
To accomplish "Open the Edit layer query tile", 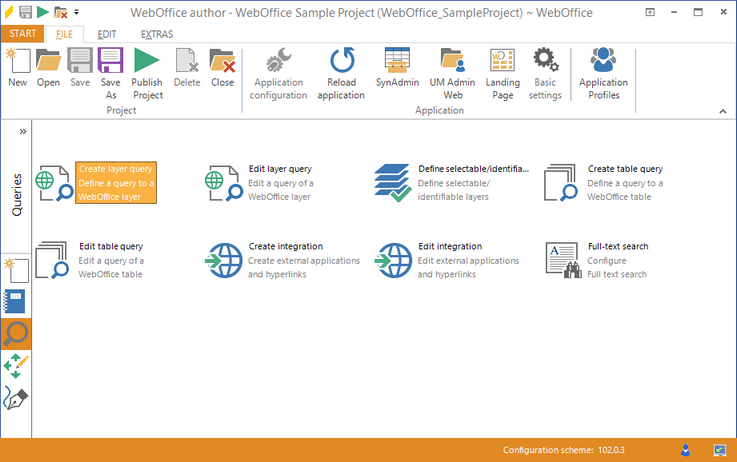I will [260, 183].
